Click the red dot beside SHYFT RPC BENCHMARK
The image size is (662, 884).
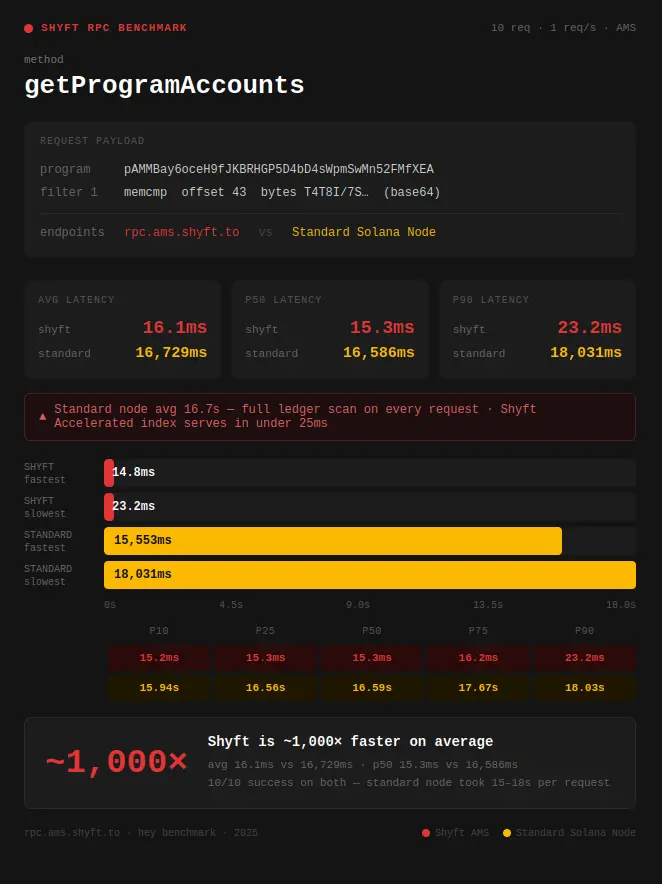pyautogui.click(x=29, y=28)
